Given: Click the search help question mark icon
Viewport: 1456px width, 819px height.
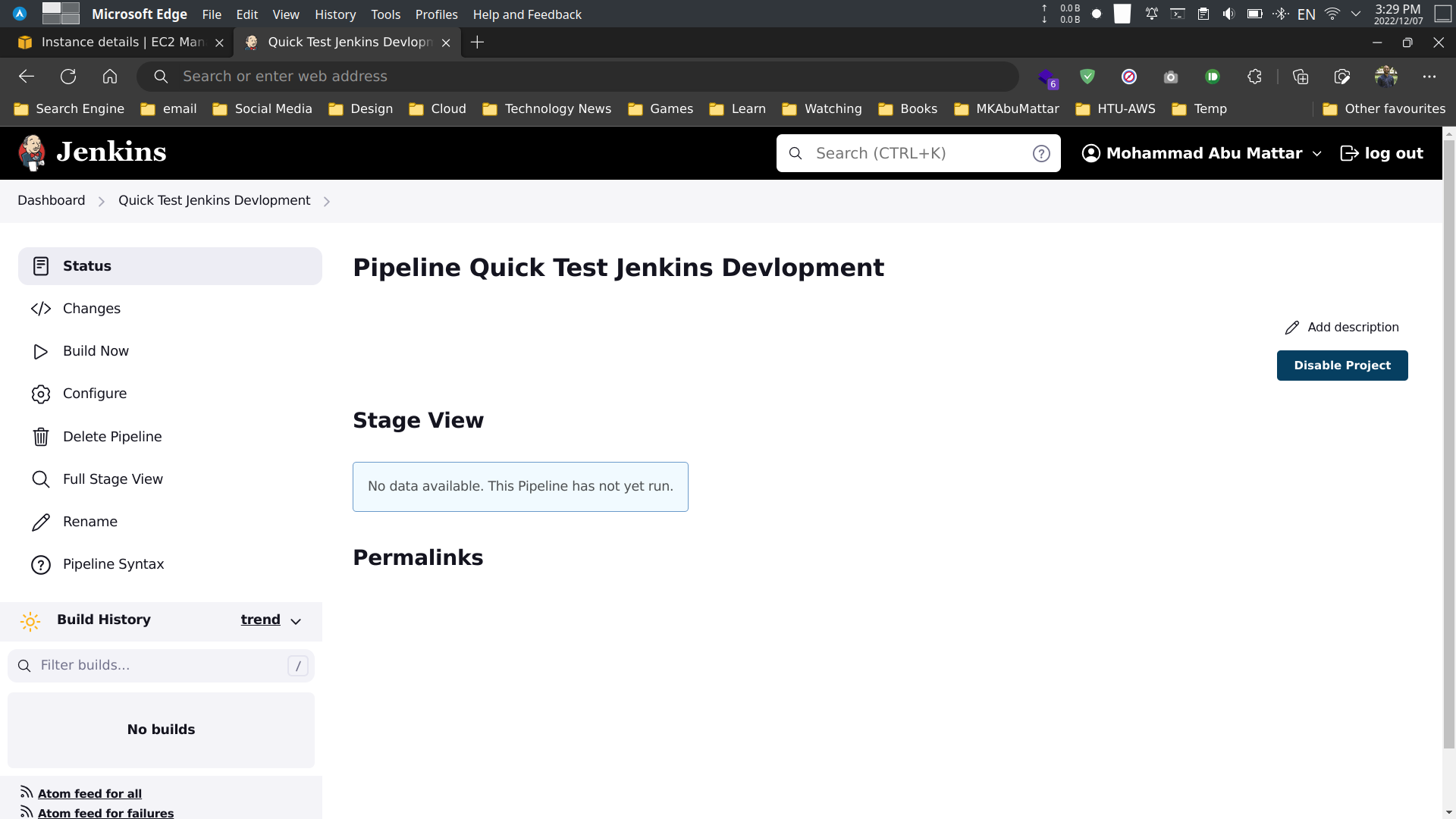Looking at the screenshot, I should (1041, 152).
